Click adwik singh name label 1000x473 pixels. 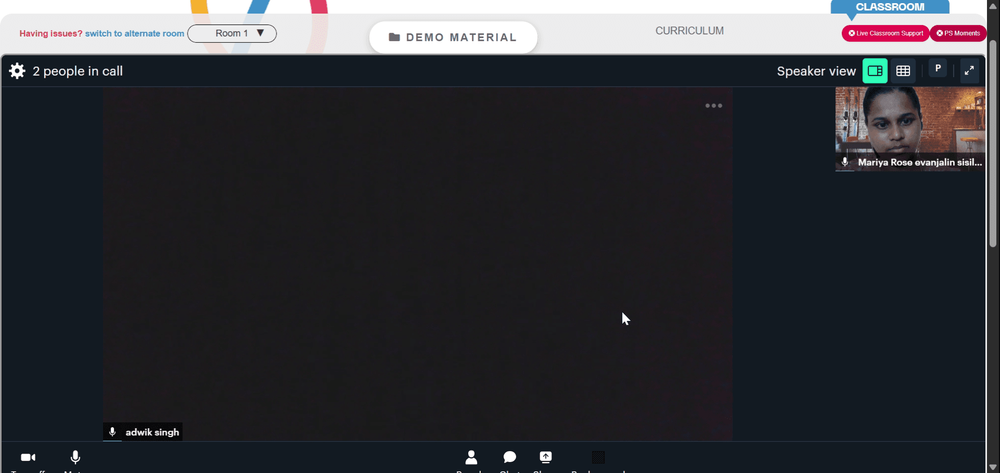tap(152, 432)
